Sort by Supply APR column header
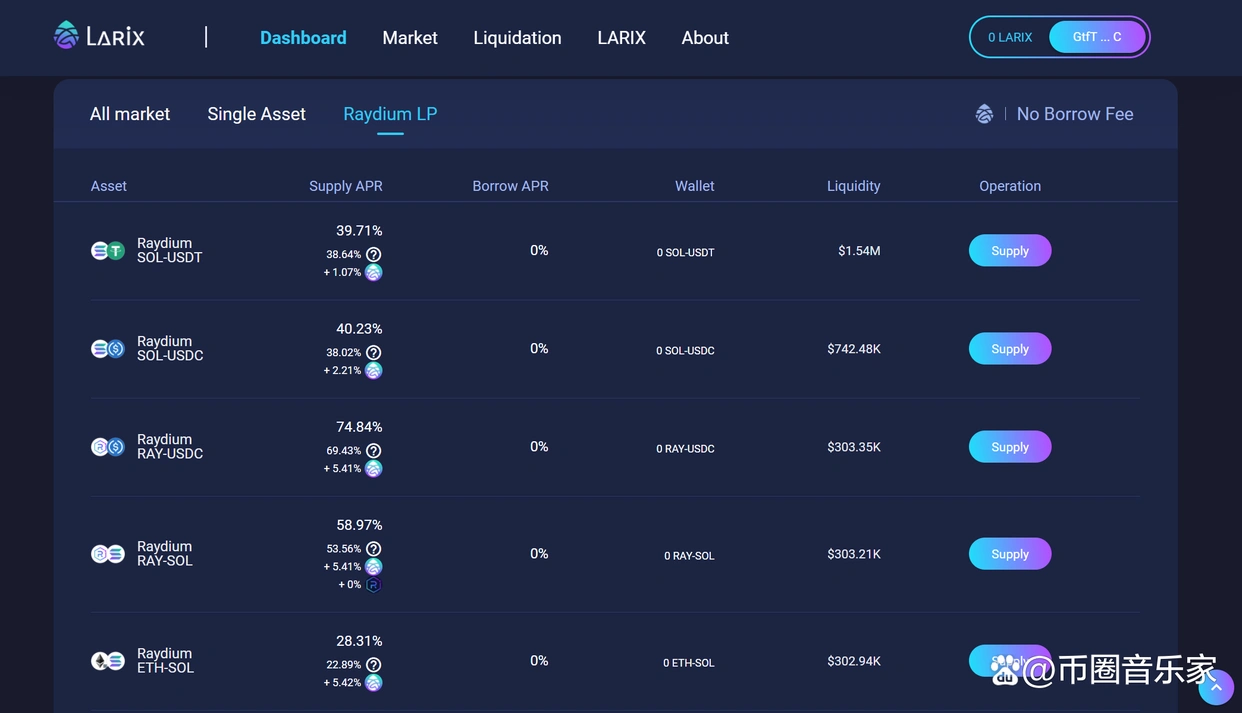1242x713 pixels. (x=345, y=186)
